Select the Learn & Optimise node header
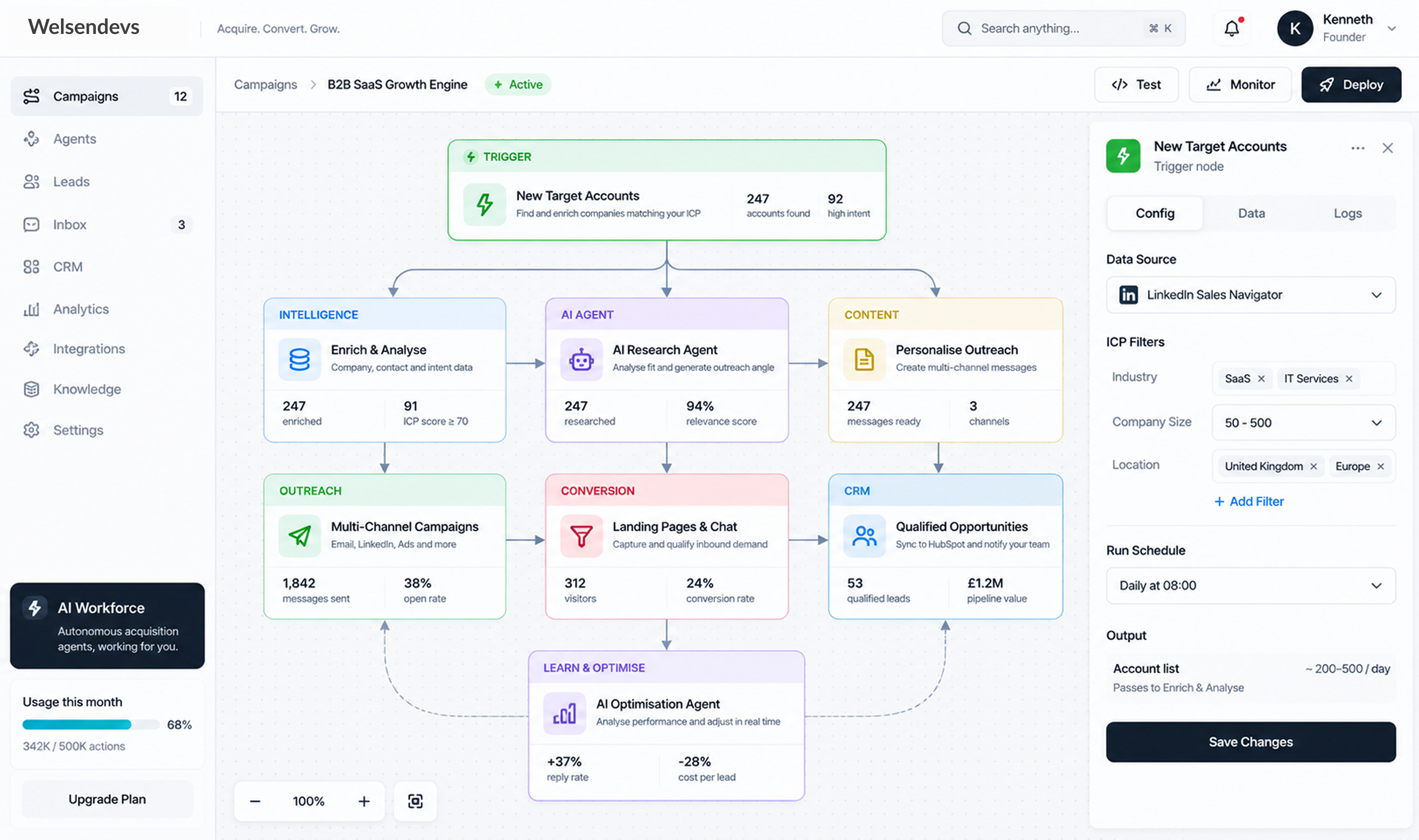 [x=666, y=667]
